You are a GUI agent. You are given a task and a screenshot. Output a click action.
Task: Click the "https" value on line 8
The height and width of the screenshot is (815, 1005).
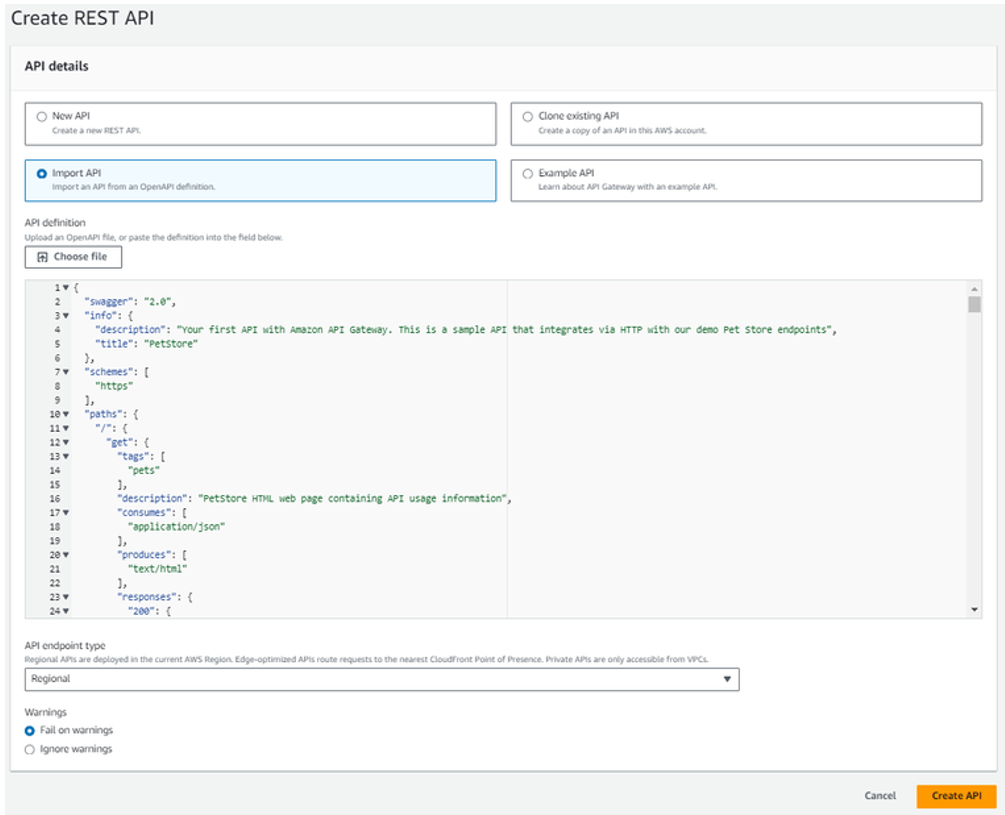coord(114,386)
